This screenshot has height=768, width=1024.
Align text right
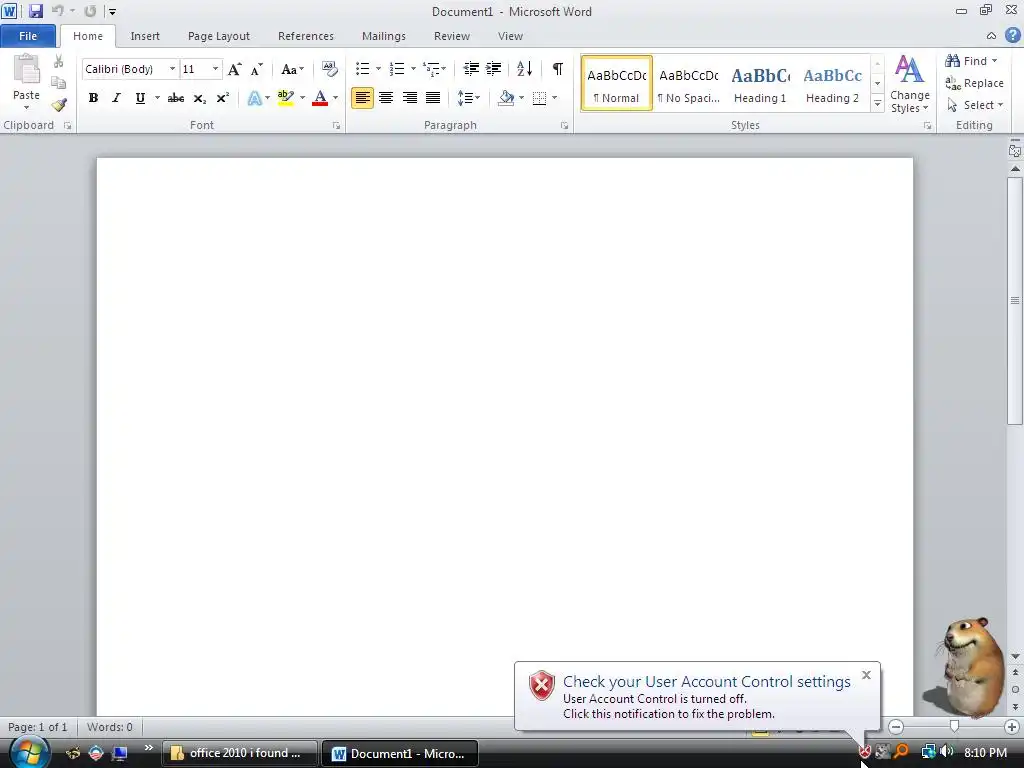[x=409, y=98]
